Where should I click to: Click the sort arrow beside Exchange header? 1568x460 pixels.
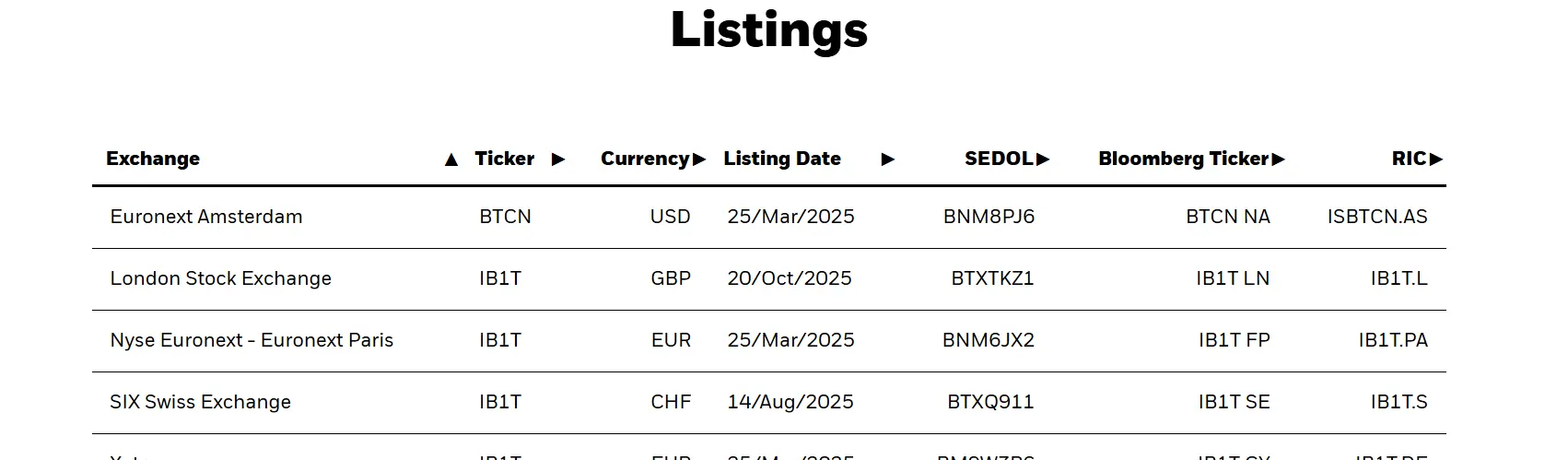[x=451, y=159]
